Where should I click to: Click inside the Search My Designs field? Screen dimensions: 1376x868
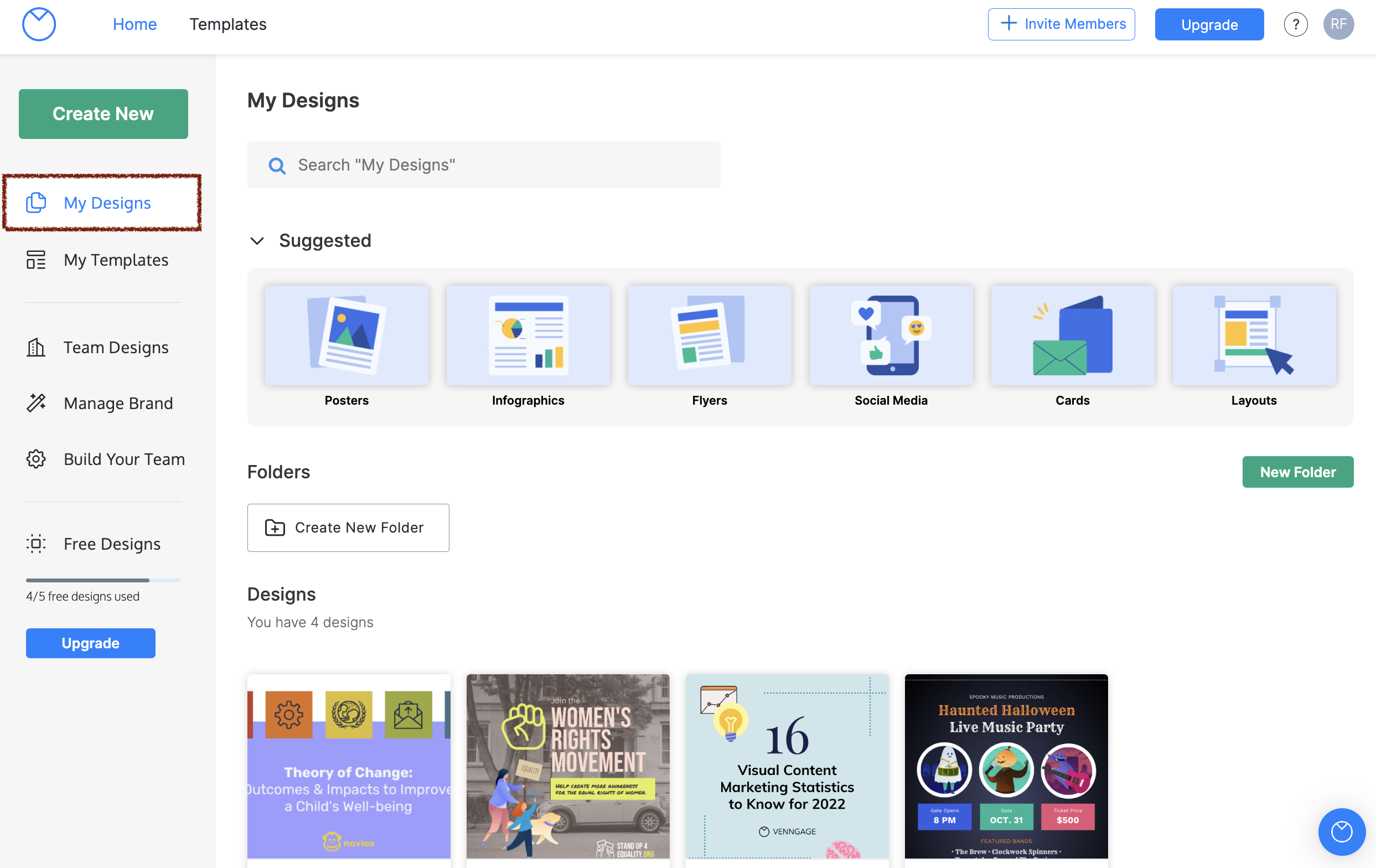[x=483, y=164]
